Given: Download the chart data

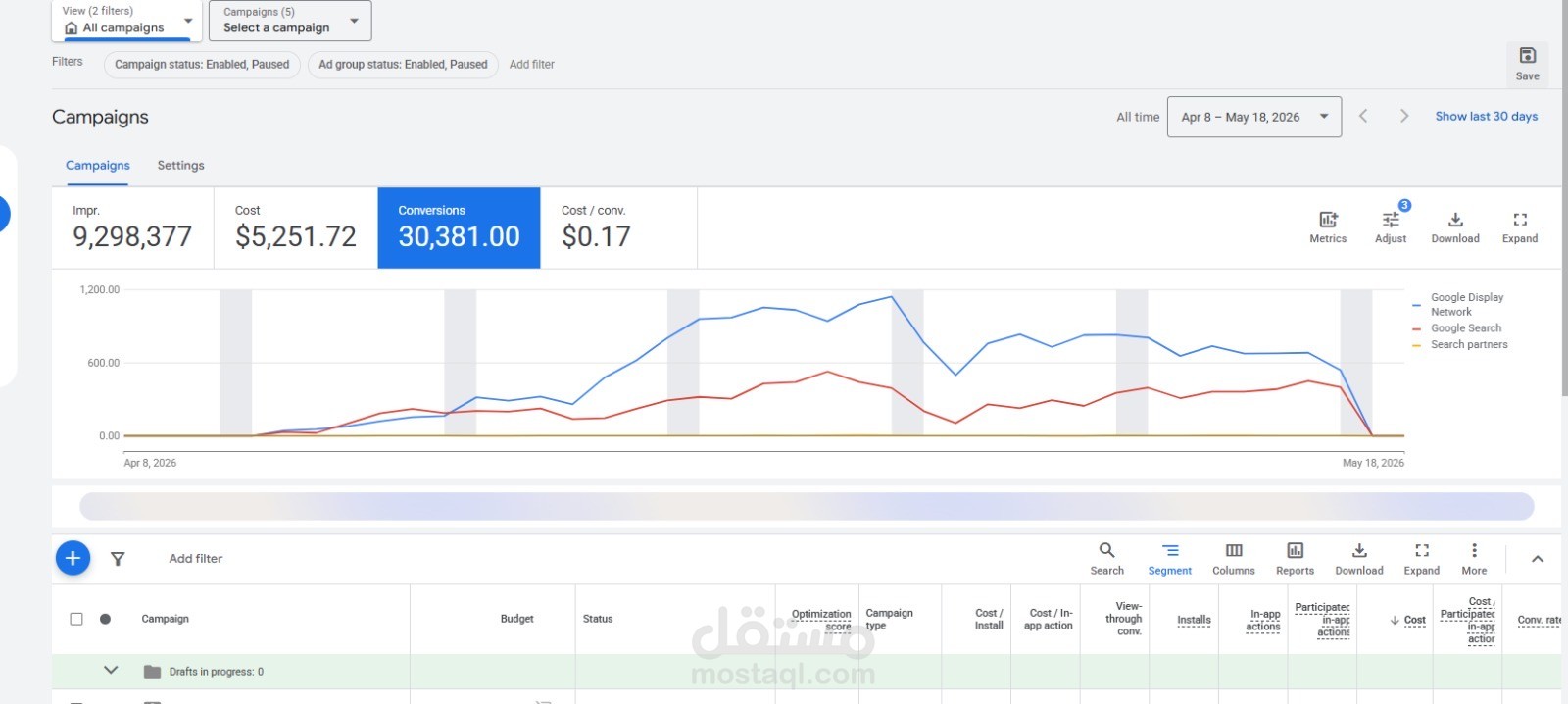Looking at the screenshot, I should pos(1455,226).
